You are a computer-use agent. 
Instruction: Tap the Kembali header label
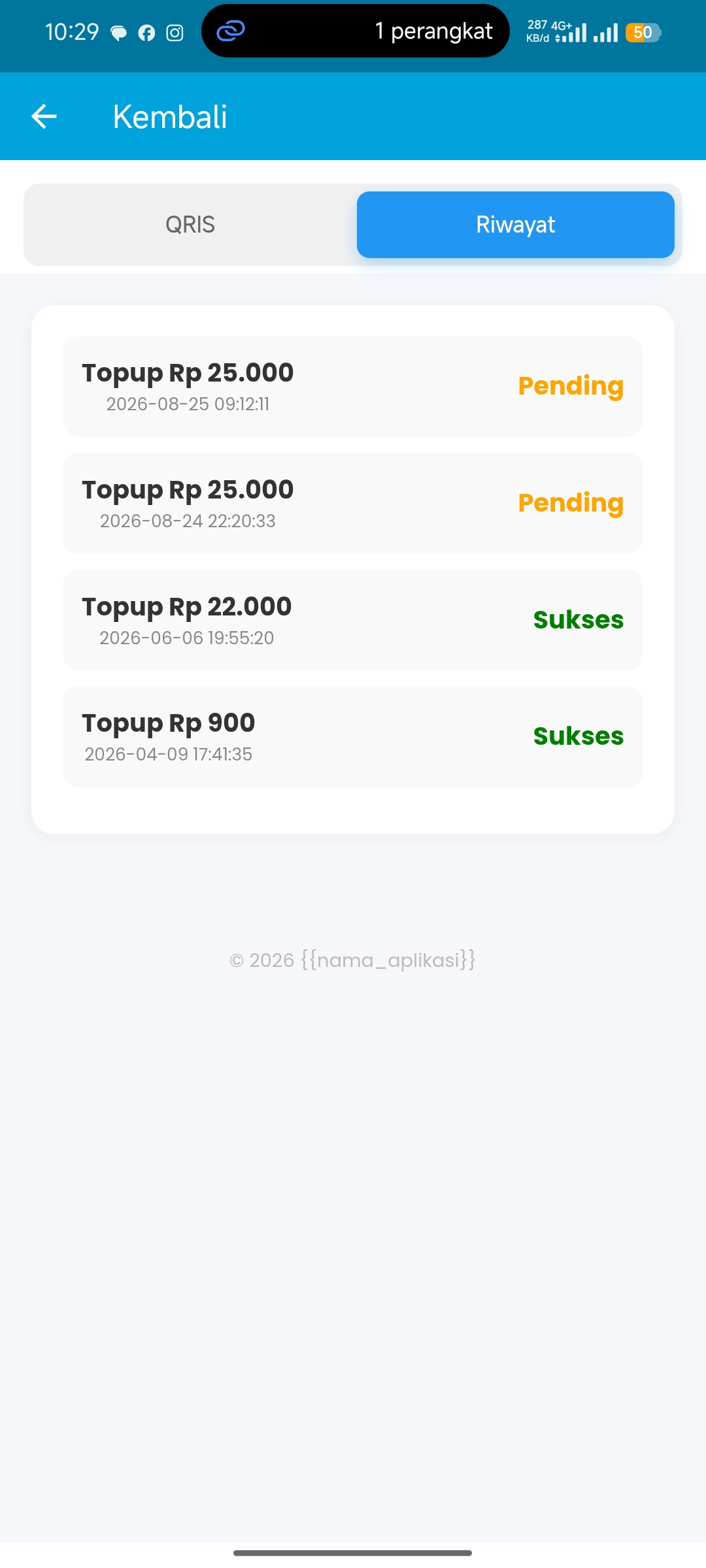[x=170, y=117]
